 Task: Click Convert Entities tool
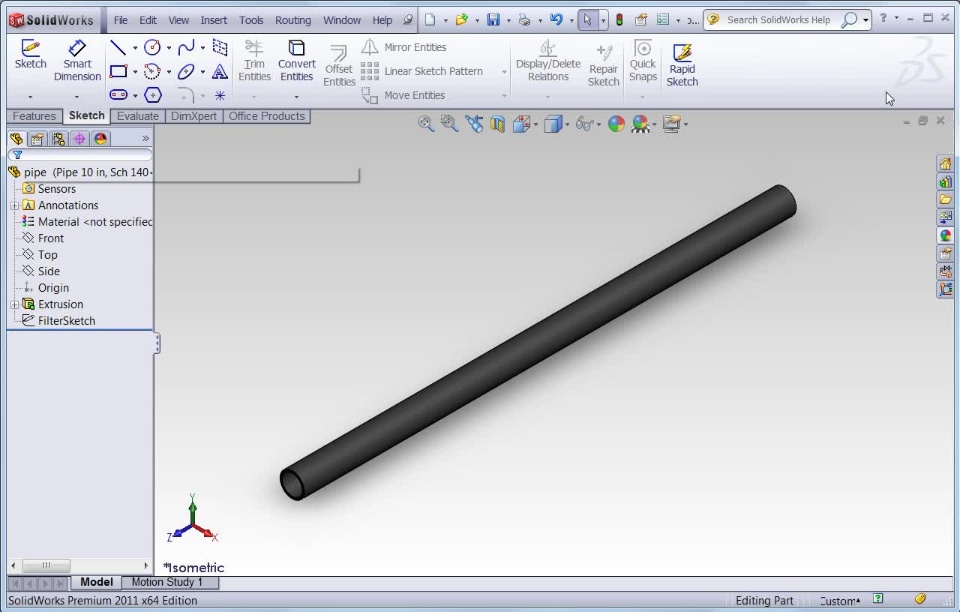[296, 61]
